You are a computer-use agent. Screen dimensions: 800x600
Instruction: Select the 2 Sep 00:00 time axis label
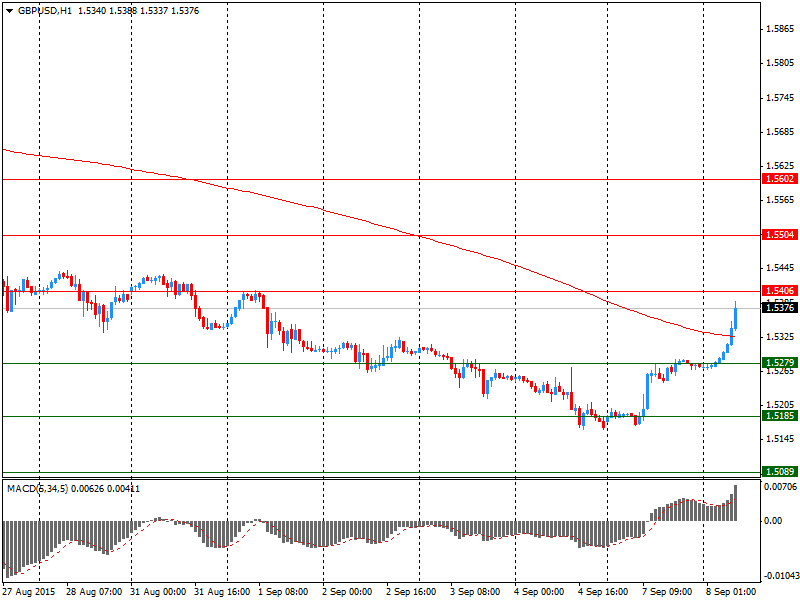[347, 592]
